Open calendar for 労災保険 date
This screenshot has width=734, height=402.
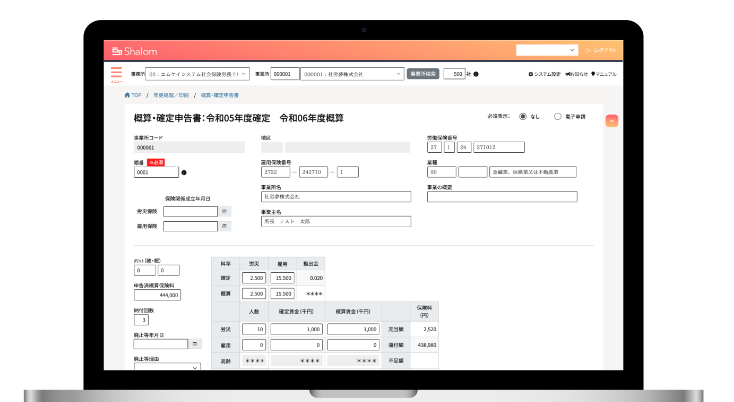tap(225, 212)
